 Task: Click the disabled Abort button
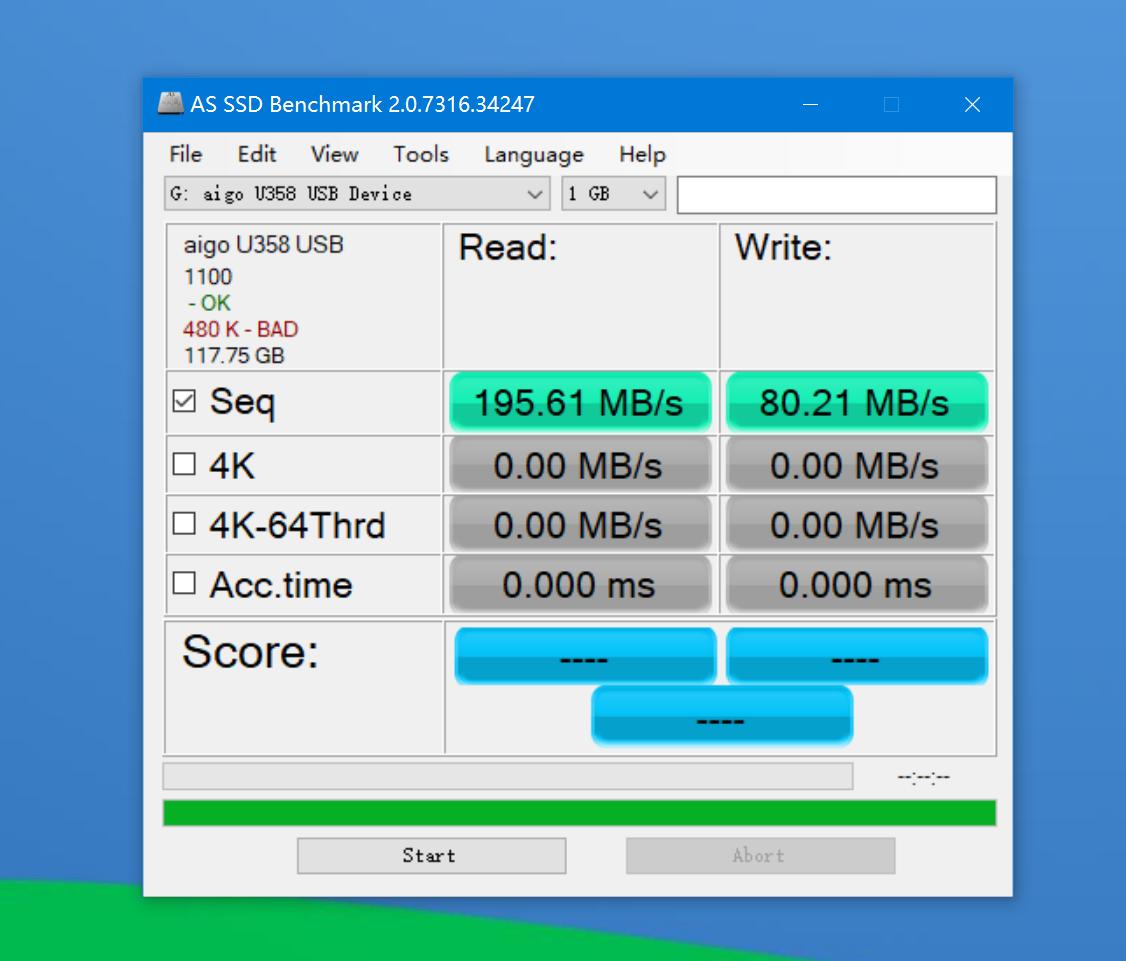coord(760,855)
